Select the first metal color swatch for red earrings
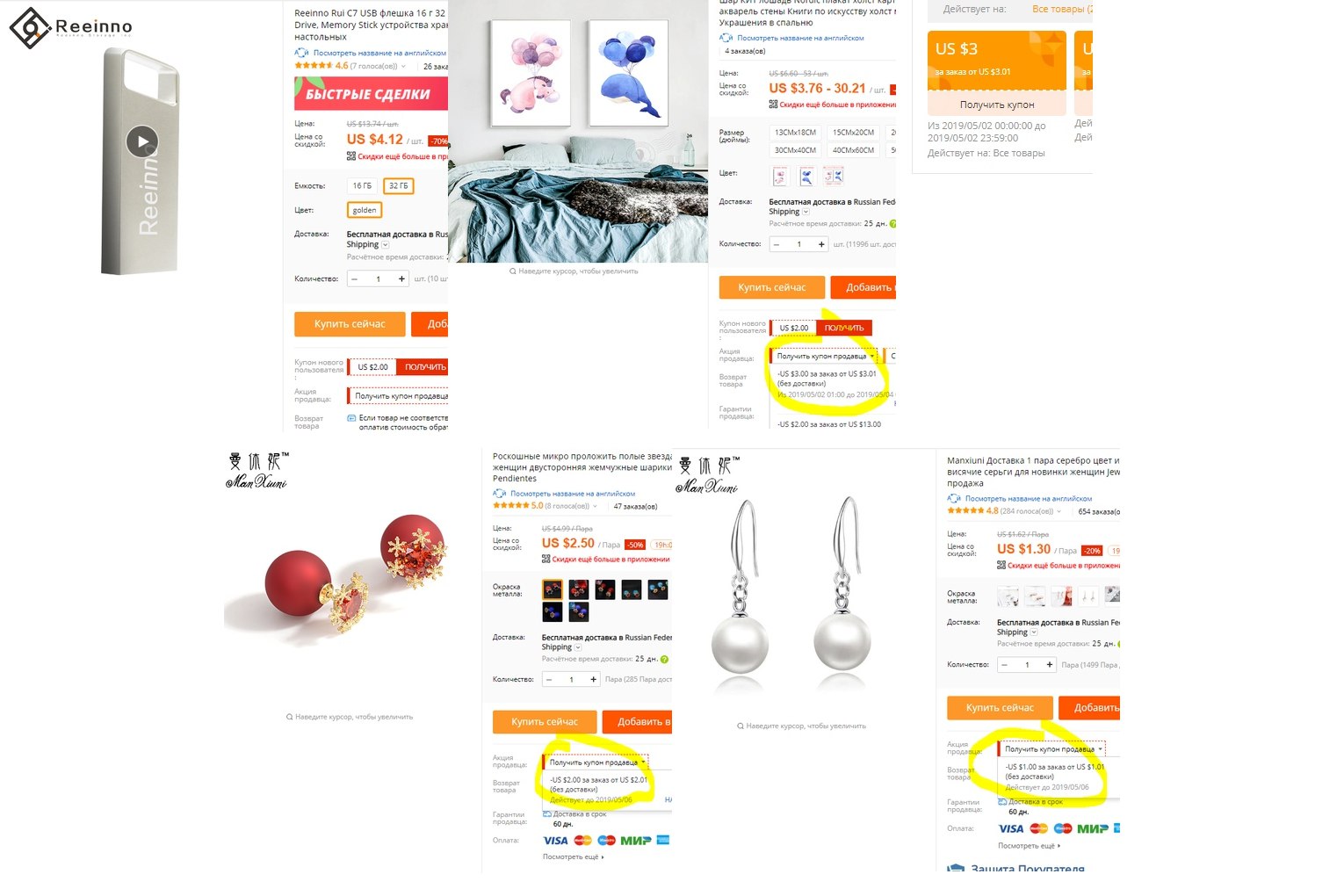 click(553, 589)
